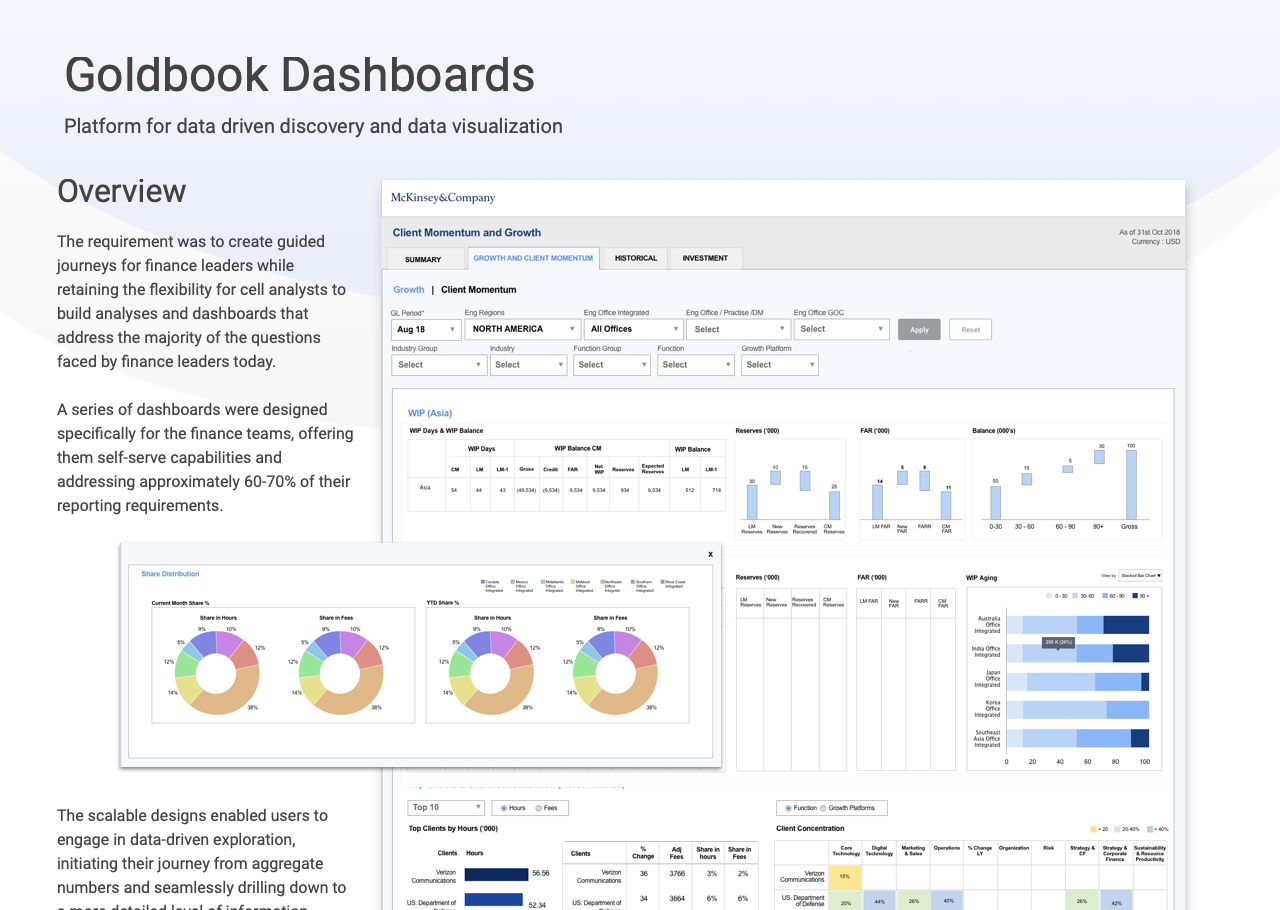The width and height of the screenshot is (1280, 910).
Task: Open the Eng Regions 'NORTH AMERICA' dropdown
Action: pos(522,329)
